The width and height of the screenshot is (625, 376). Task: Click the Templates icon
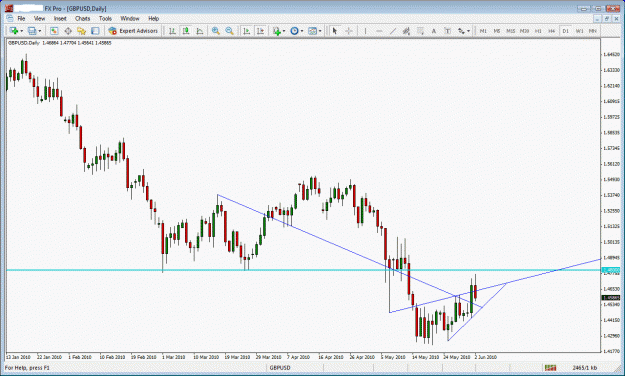tap(312, 31)
